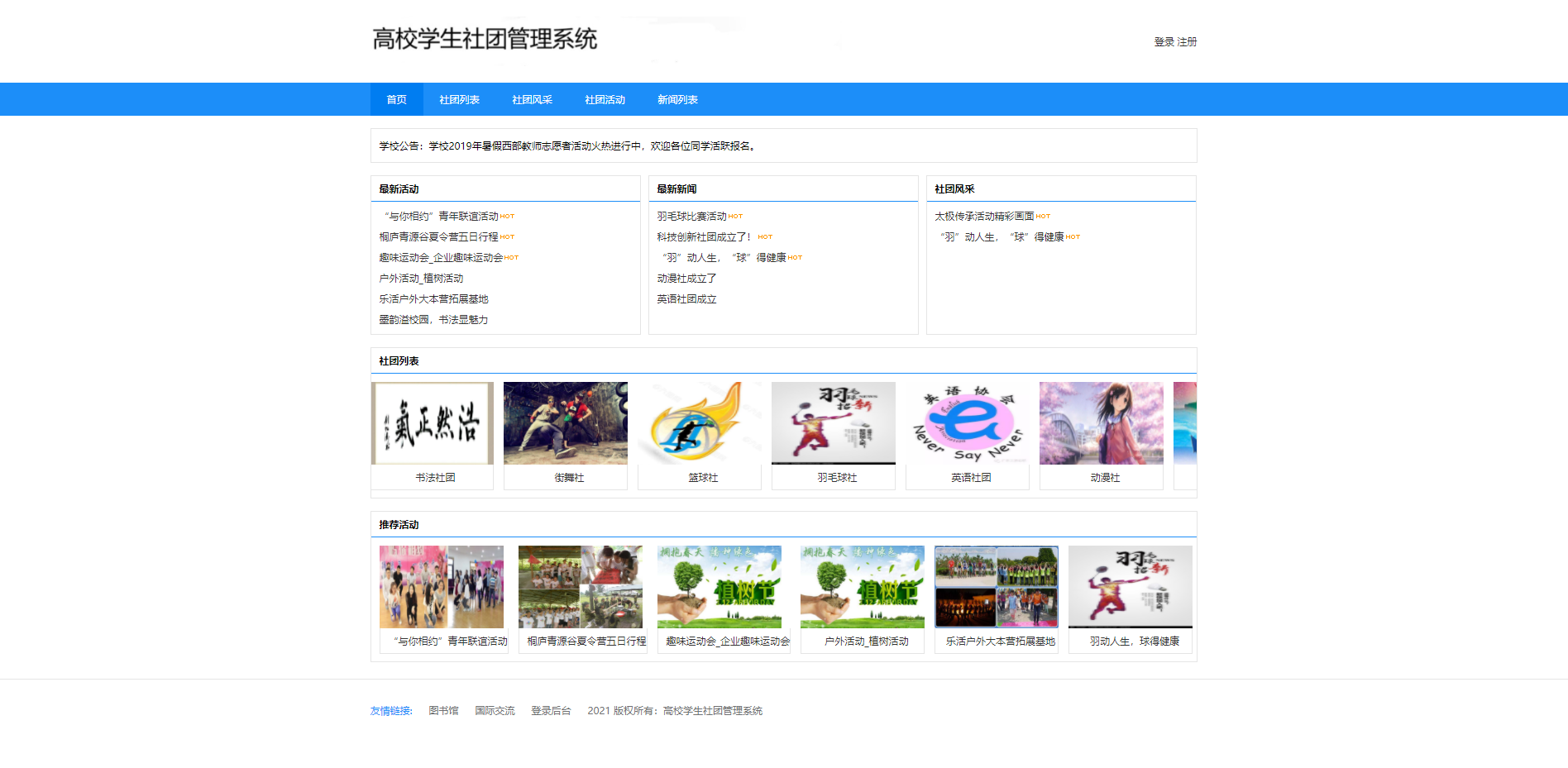The height and width of the screenshot is (768, 1568).
Task: Open the 动漫社 club image
Action: [1101, 422]
